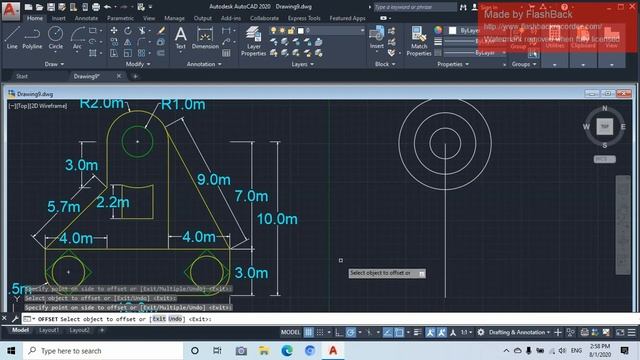640x360 pixels.
Task: Toggle 2D object snap in status bar
Action: [399, 333]
